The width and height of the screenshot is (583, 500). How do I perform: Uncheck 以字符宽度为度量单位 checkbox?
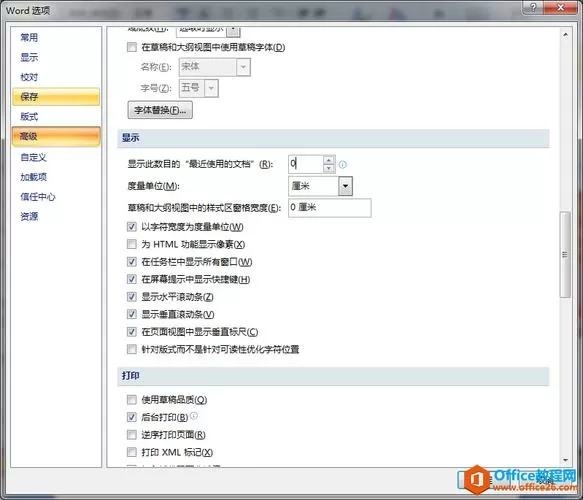[x=132, y=226]
